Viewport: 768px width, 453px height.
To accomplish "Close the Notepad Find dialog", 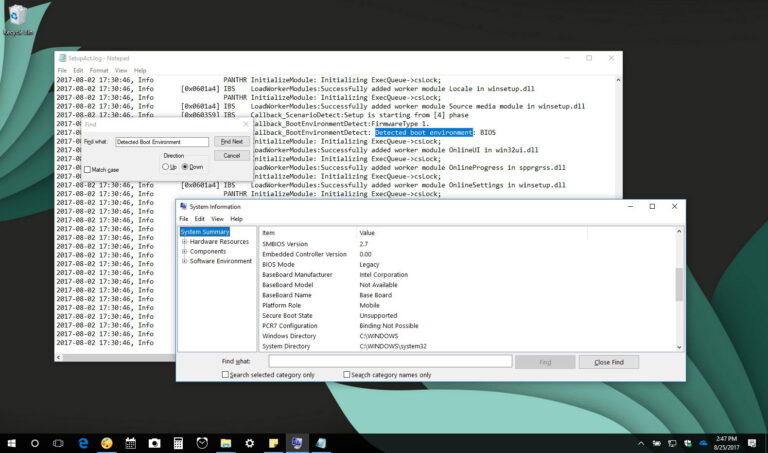I will pyautogui.click(x=246, y=124).
